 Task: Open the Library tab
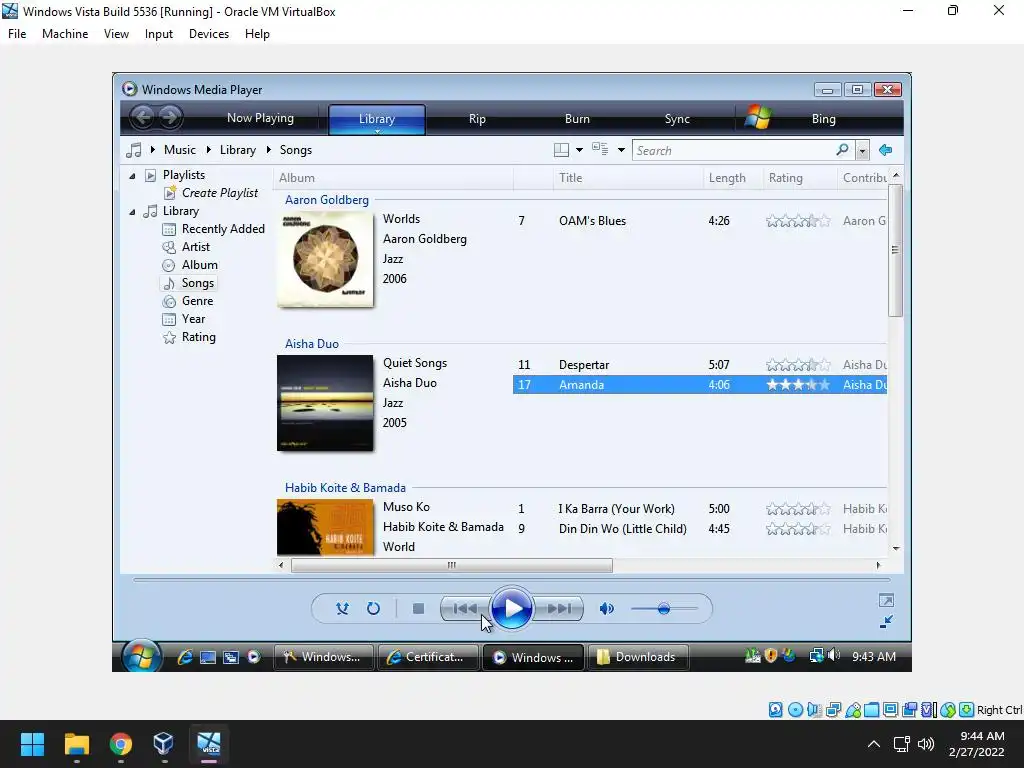point(377,119)
